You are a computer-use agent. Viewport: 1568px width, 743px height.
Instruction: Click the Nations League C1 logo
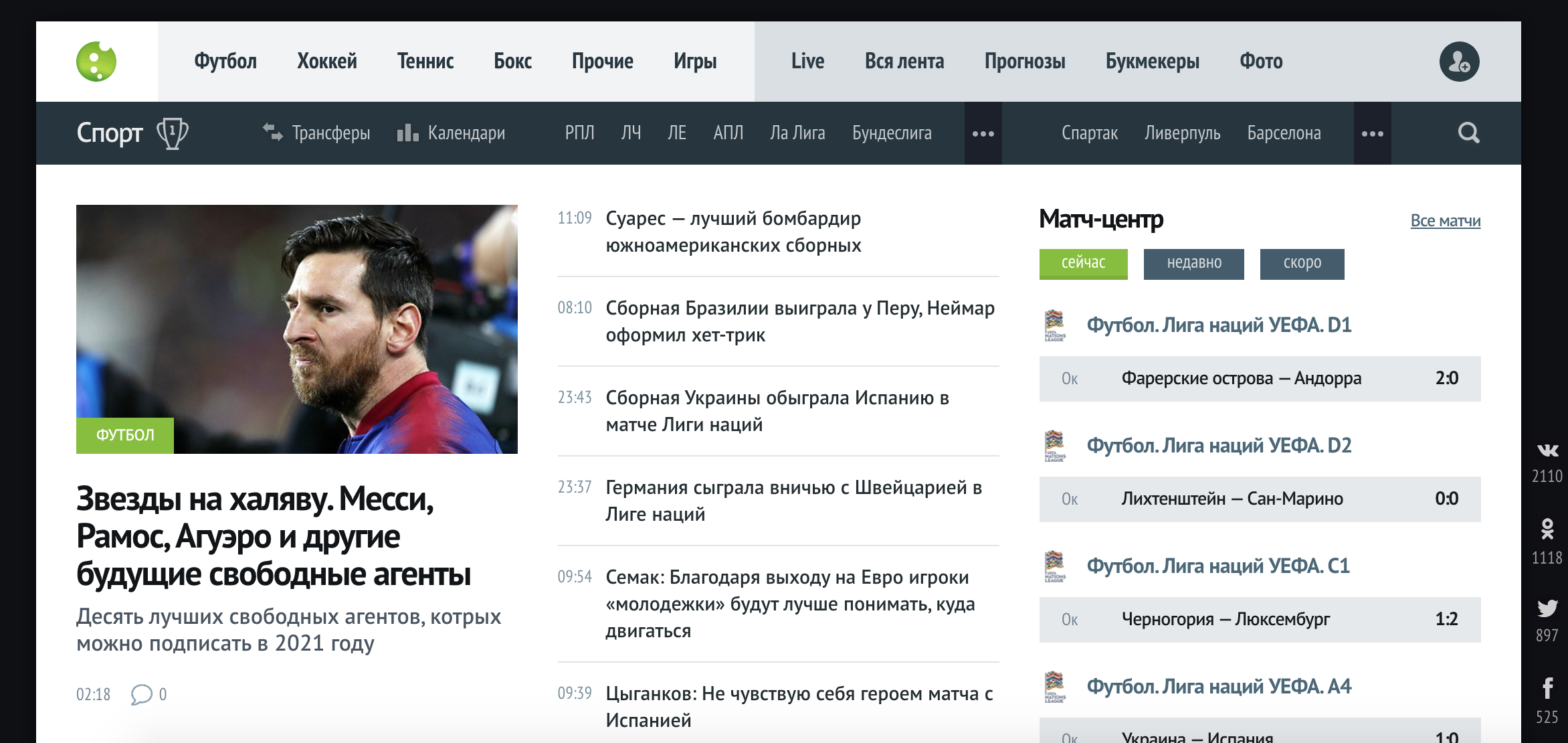click(1055, 566)
